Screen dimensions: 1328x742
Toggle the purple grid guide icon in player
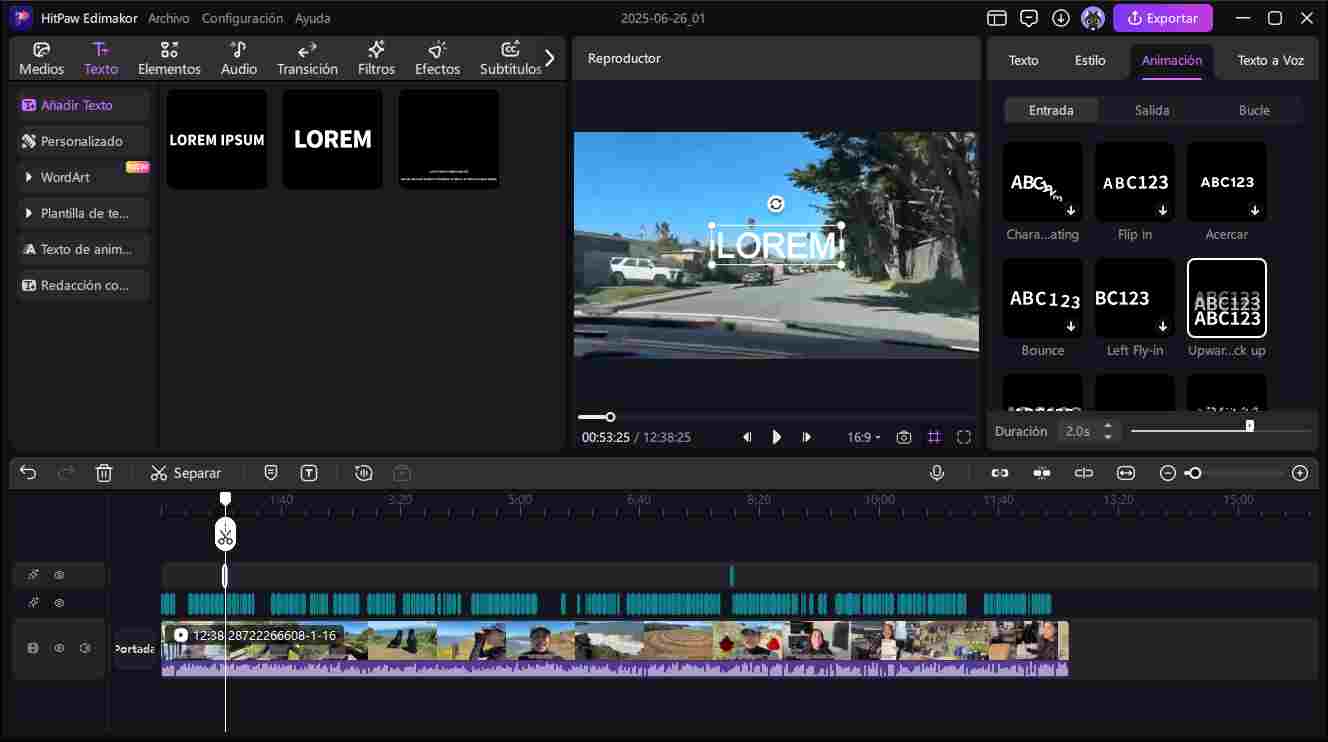coord(934,437)
